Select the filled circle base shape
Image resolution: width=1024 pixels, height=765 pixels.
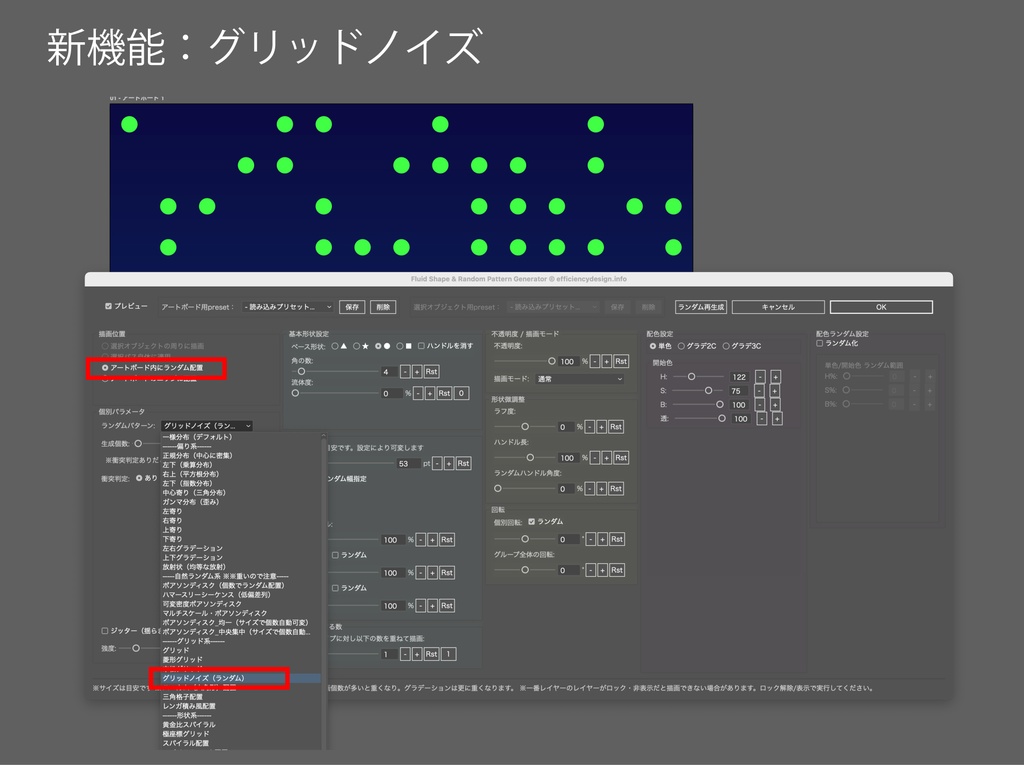click(378, 347)
